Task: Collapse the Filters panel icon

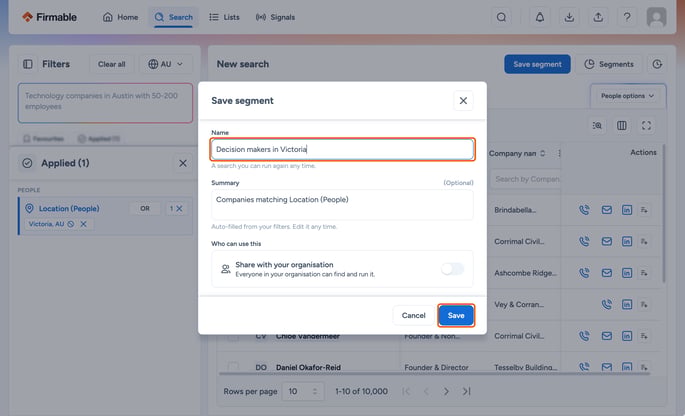Action: point(28,64)
